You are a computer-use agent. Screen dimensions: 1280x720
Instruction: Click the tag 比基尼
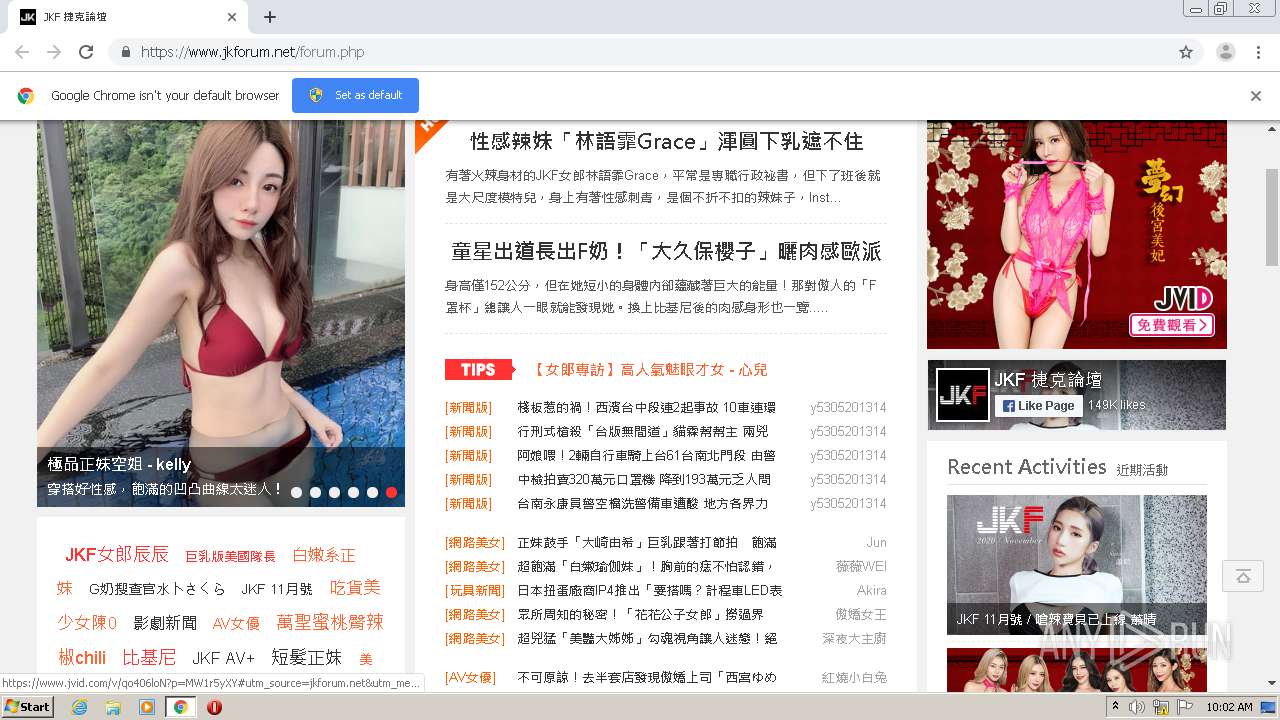click(149, 657)
